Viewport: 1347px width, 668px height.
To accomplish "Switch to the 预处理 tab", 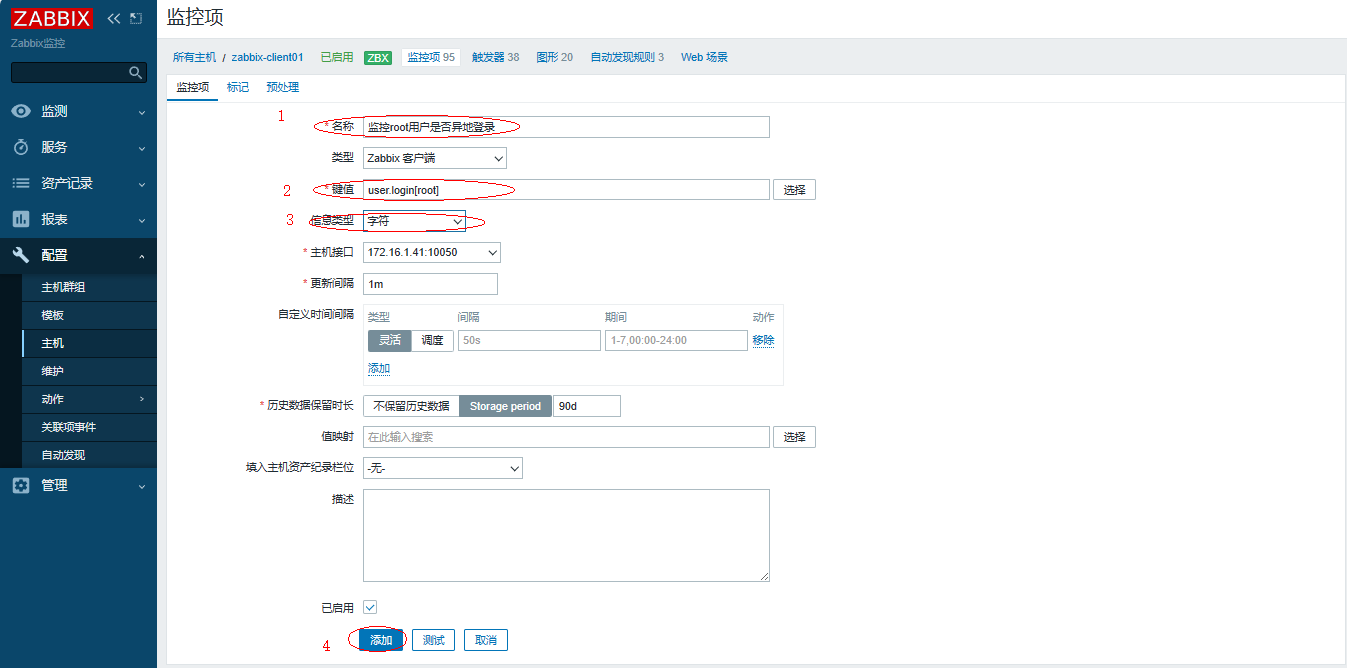I will click(282, 87).
